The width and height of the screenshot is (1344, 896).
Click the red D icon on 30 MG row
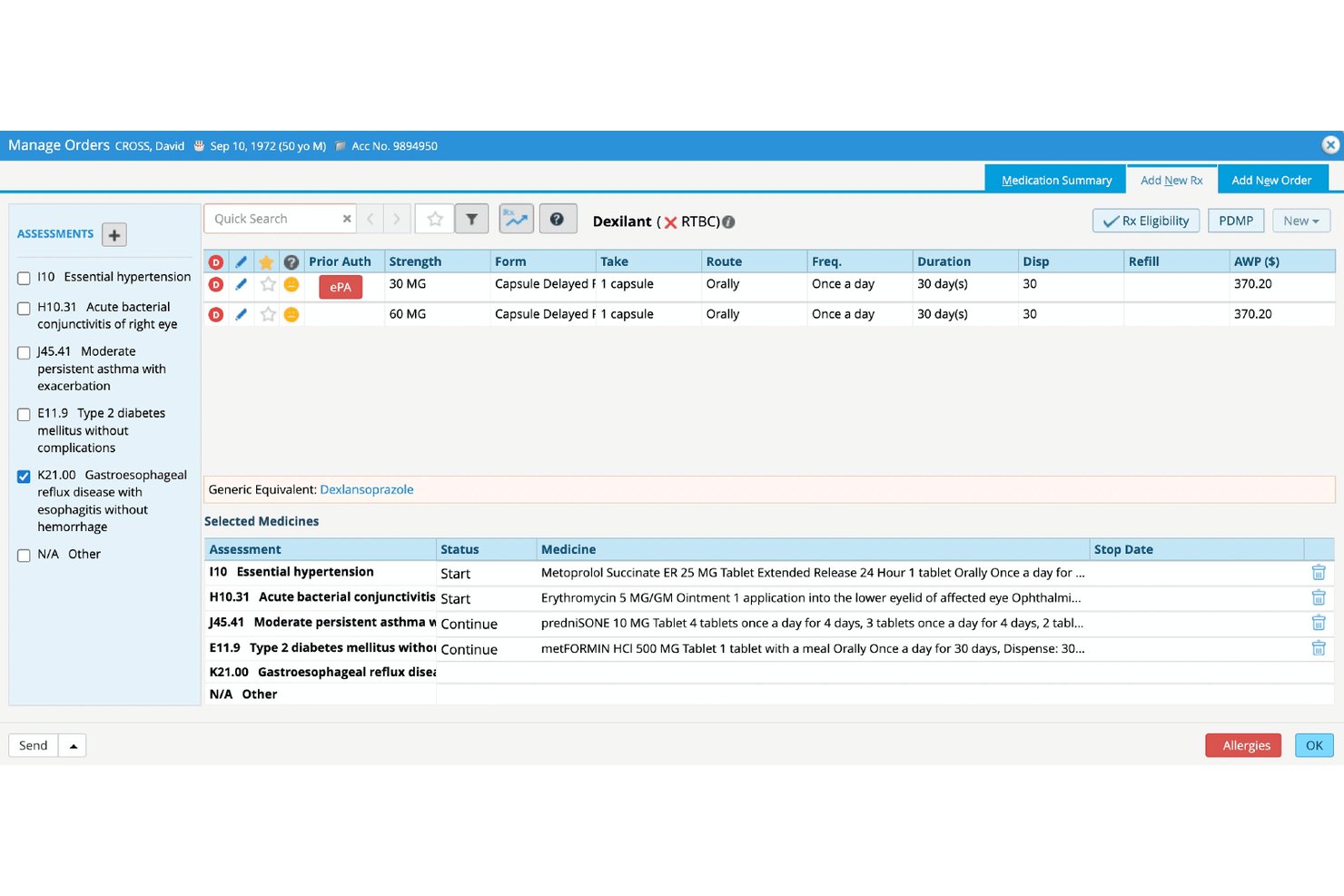216,284
